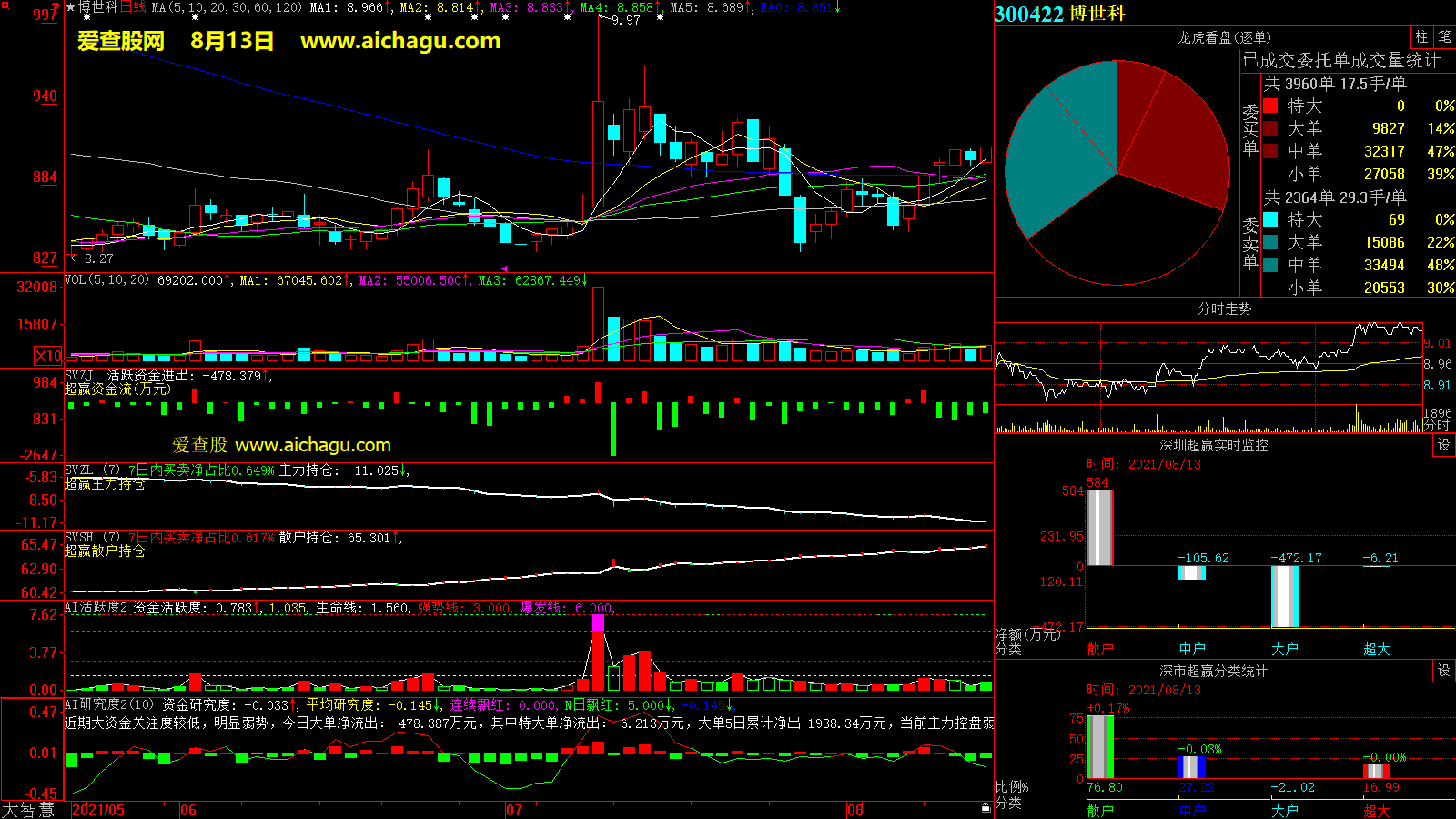Screen dimensions: 1456x819
Task: Click the cyan 特大 sell-order color swatch
Action: (x=1270, y=220)
